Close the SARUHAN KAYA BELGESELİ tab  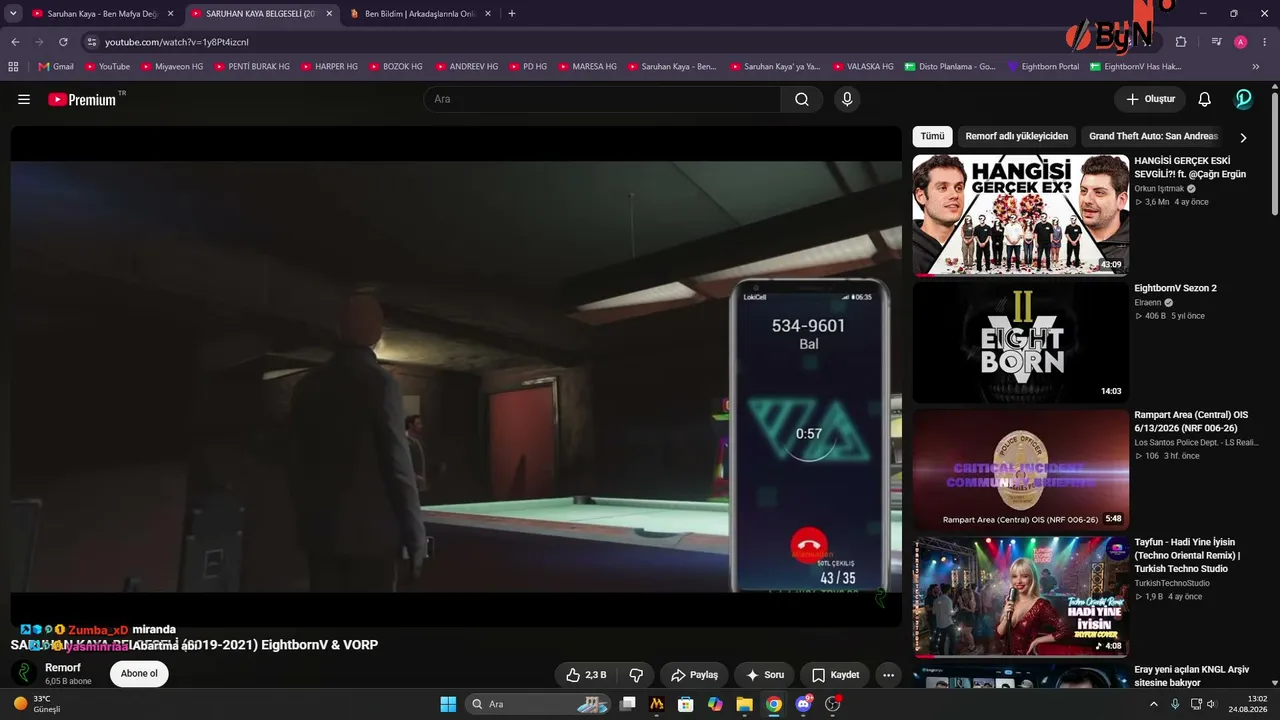[329, 14]
